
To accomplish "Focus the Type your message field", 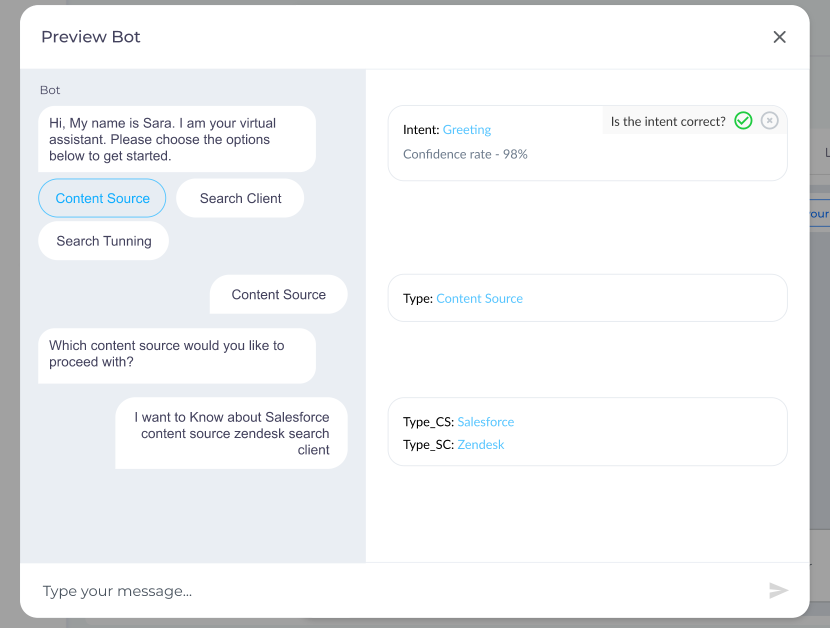I will [x=390, y=591].
